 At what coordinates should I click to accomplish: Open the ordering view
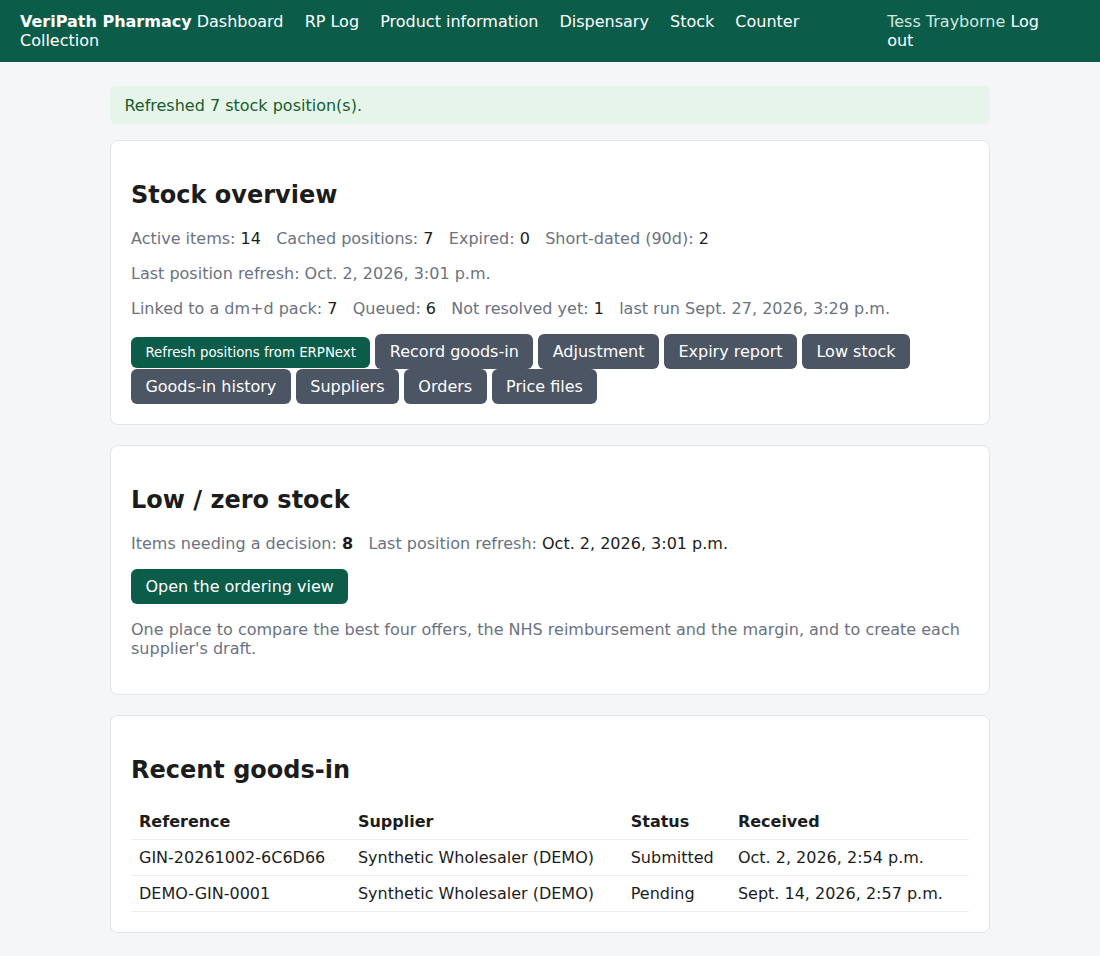(239, 586)
